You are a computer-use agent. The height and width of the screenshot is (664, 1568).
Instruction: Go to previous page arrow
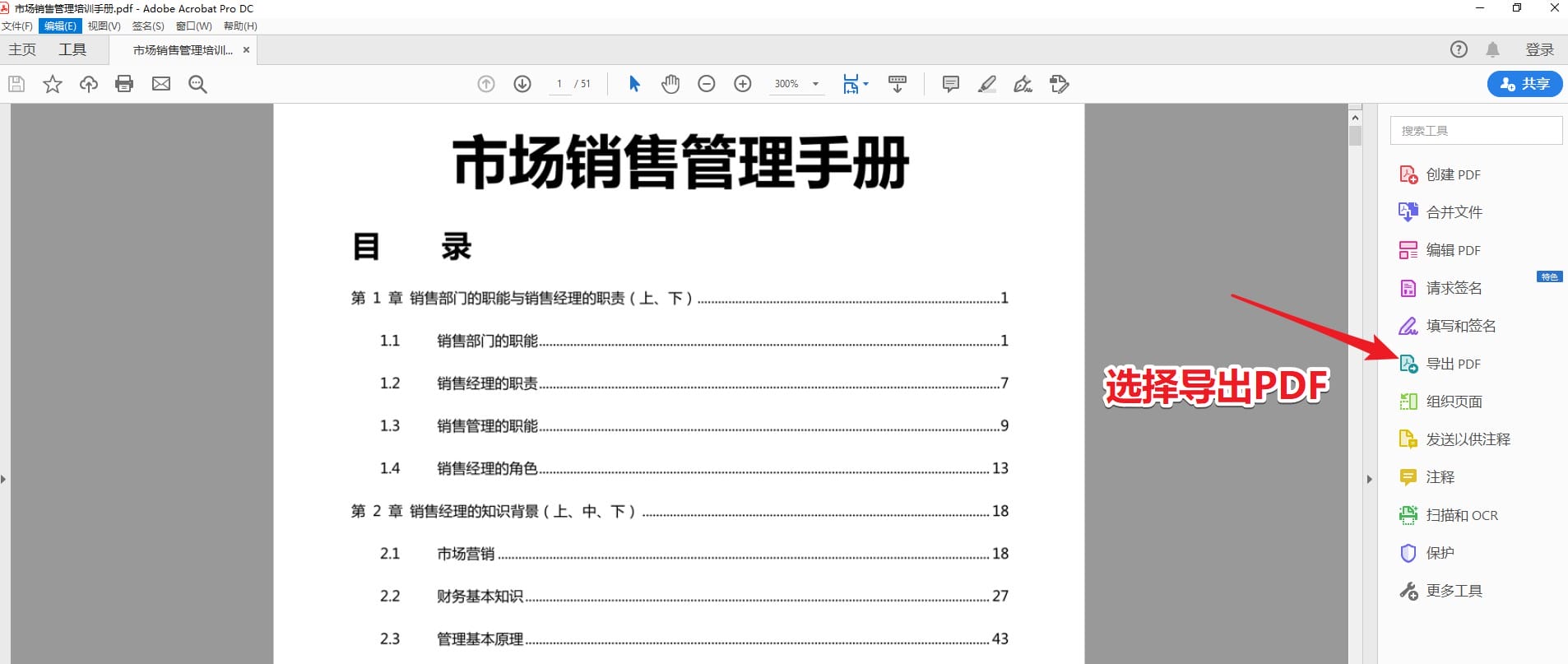coord(486,84)
